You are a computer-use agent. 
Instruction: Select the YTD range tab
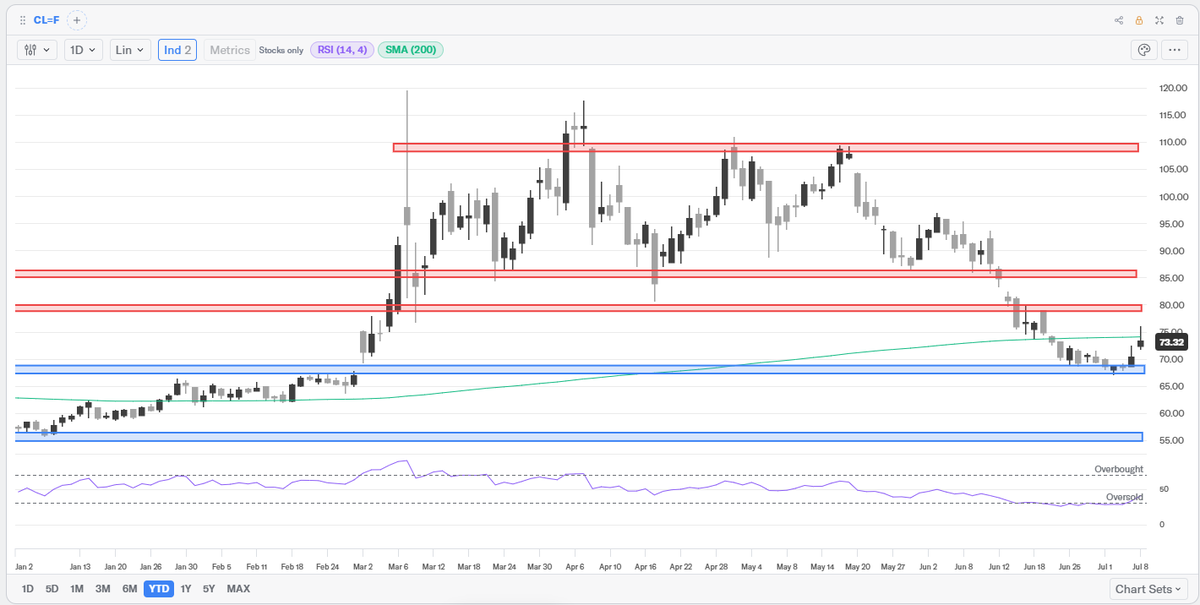[158, 589]
